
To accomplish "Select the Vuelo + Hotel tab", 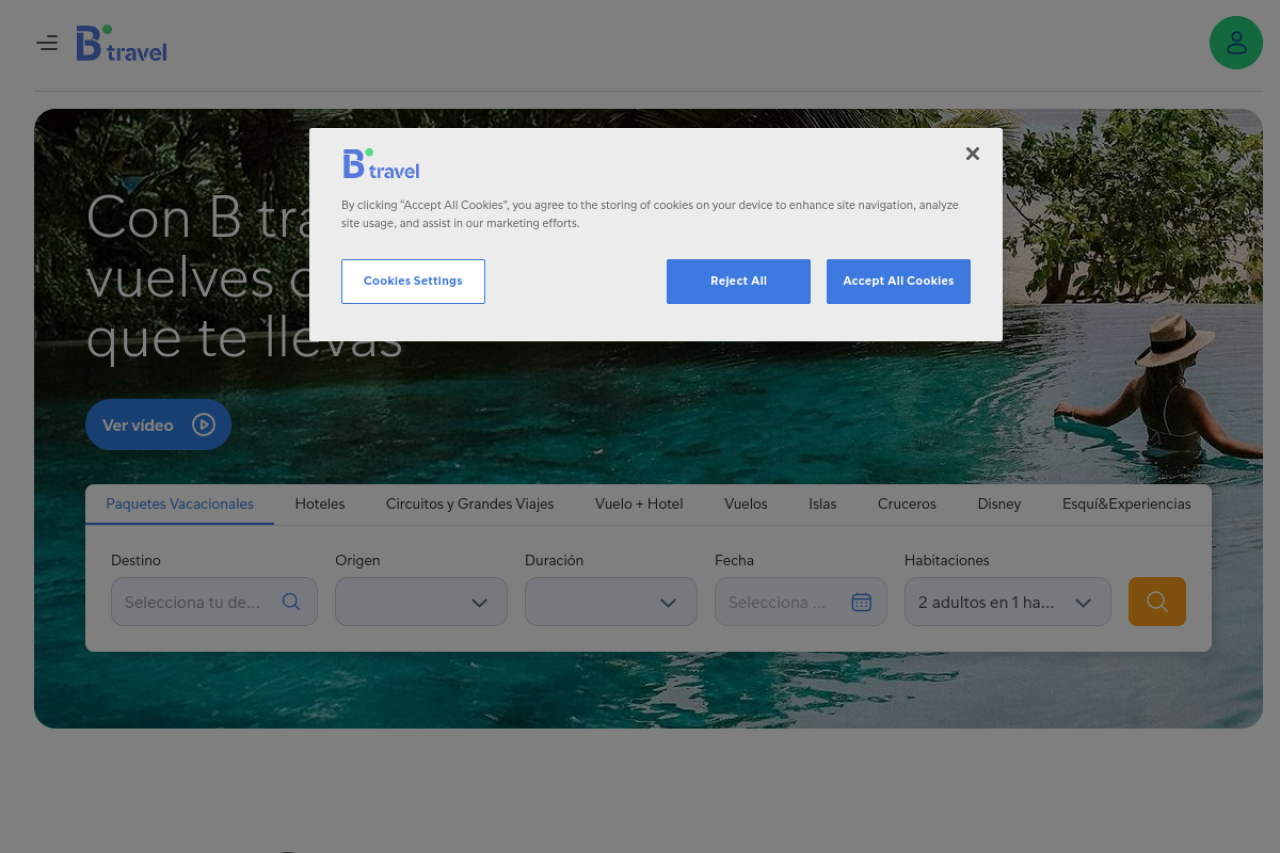I will click(639, 504).
